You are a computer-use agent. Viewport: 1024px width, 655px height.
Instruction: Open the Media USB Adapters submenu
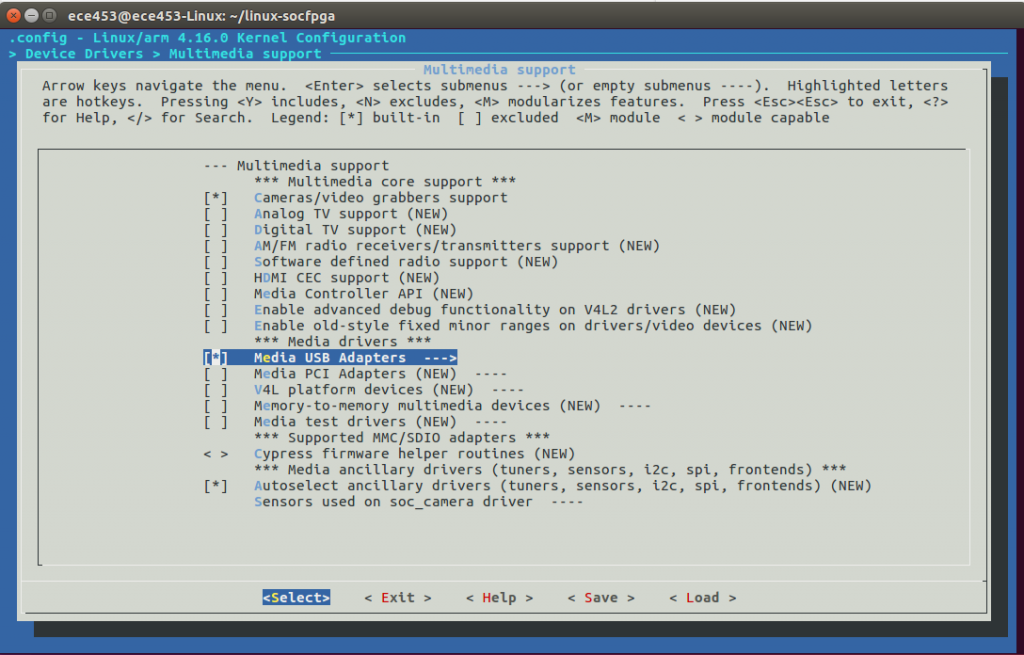pyautogui.click(x=355, y=358)
